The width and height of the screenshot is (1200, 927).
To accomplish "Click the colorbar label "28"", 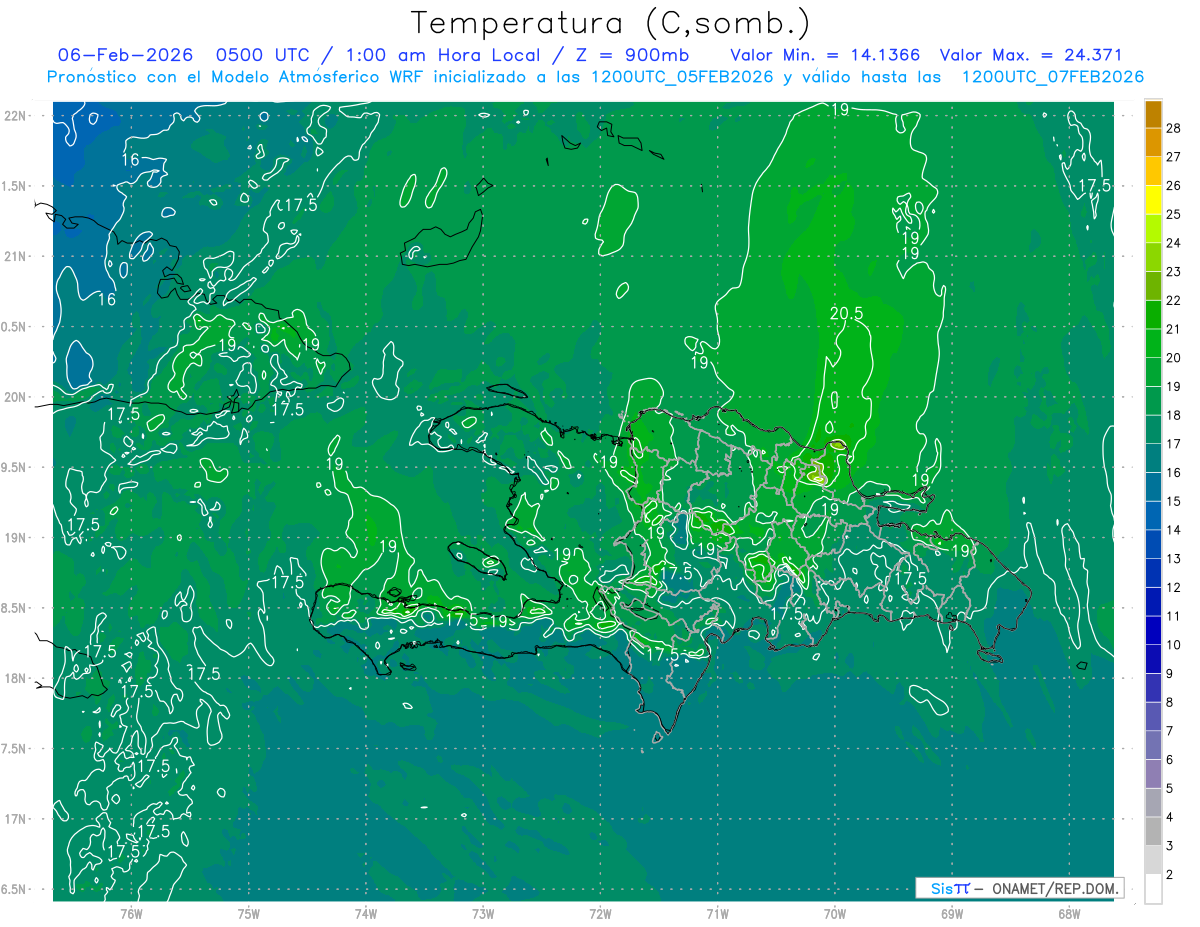I will (1174, 128).
